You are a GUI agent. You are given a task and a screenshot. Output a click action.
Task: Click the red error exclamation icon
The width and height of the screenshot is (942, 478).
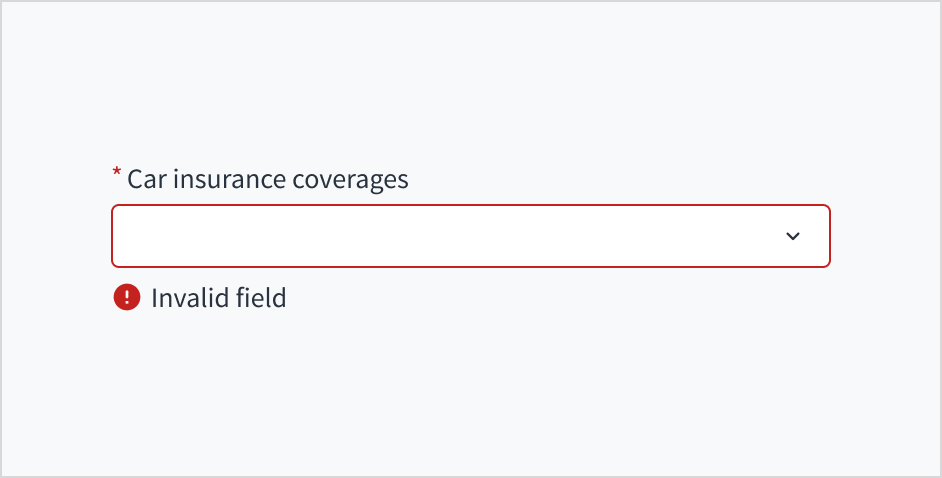[x=127, y=297]
